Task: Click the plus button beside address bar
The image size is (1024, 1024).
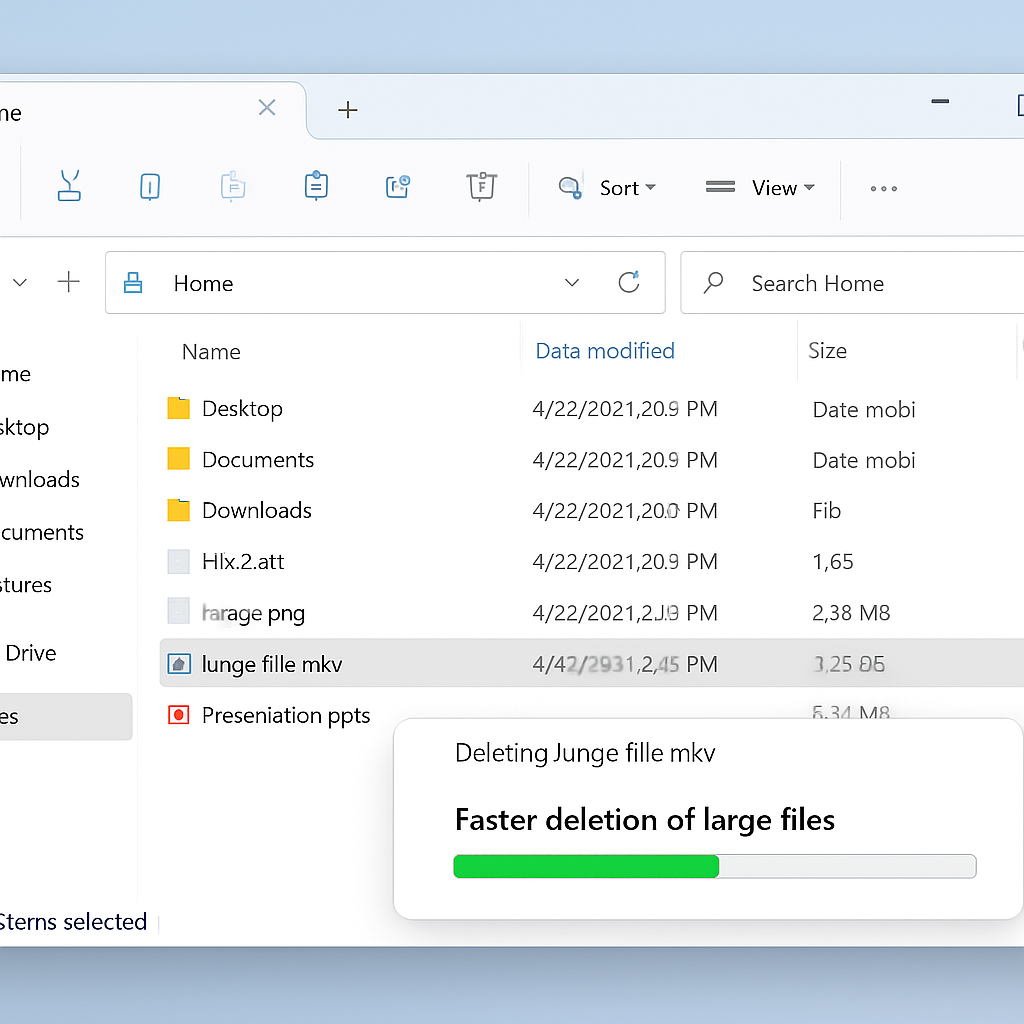Action: tap(69, 282)
